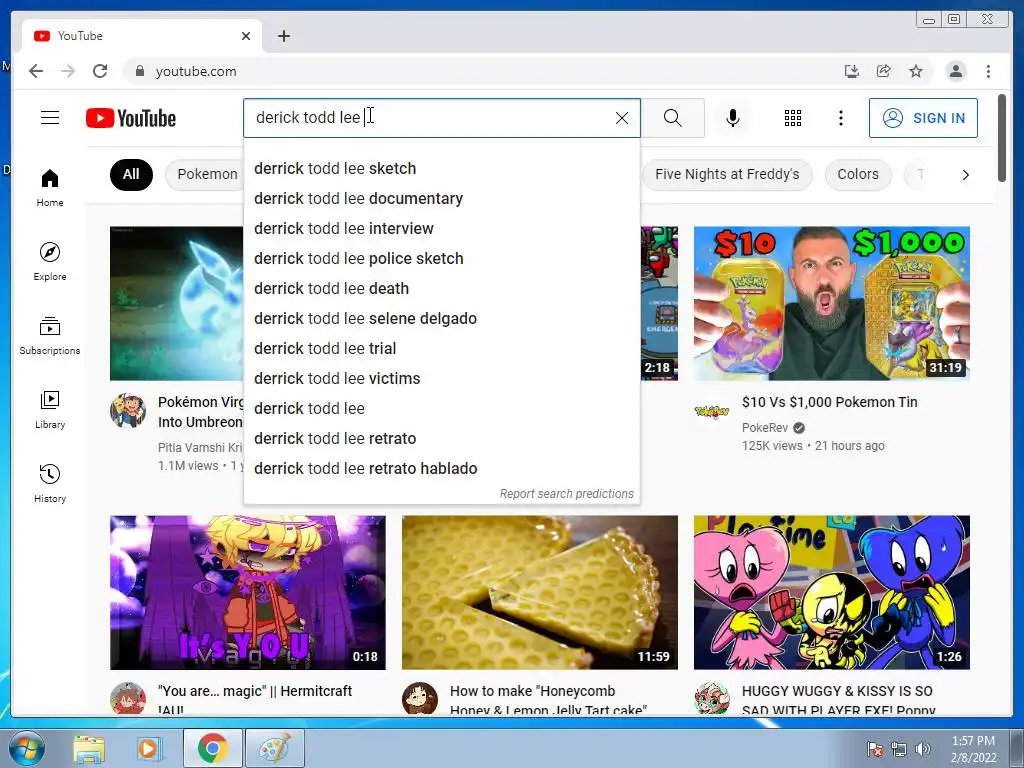This screenshot has width=1024, height=768.
Task: Open PokeRev channel name link
Action: tap(765, 428)
